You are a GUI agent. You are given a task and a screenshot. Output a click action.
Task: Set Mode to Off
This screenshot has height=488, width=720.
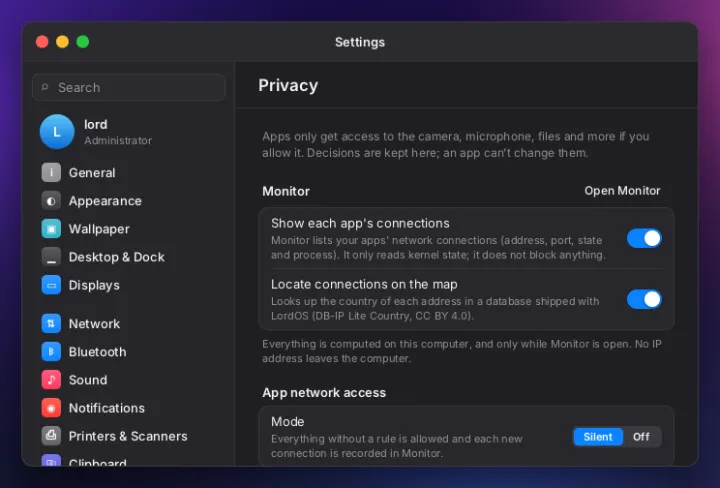[x=641, y=437]
